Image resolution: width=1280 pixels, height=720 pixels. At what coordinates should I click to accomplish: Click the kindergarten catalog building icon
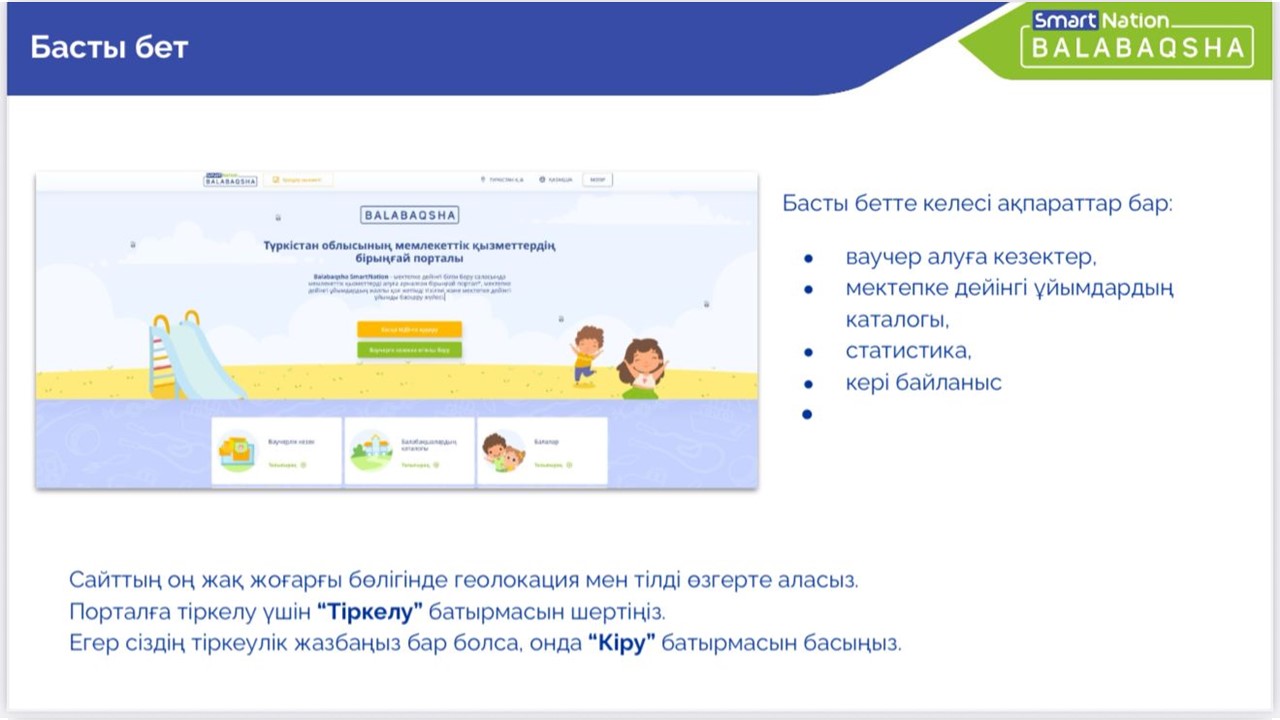click(371, 451)
